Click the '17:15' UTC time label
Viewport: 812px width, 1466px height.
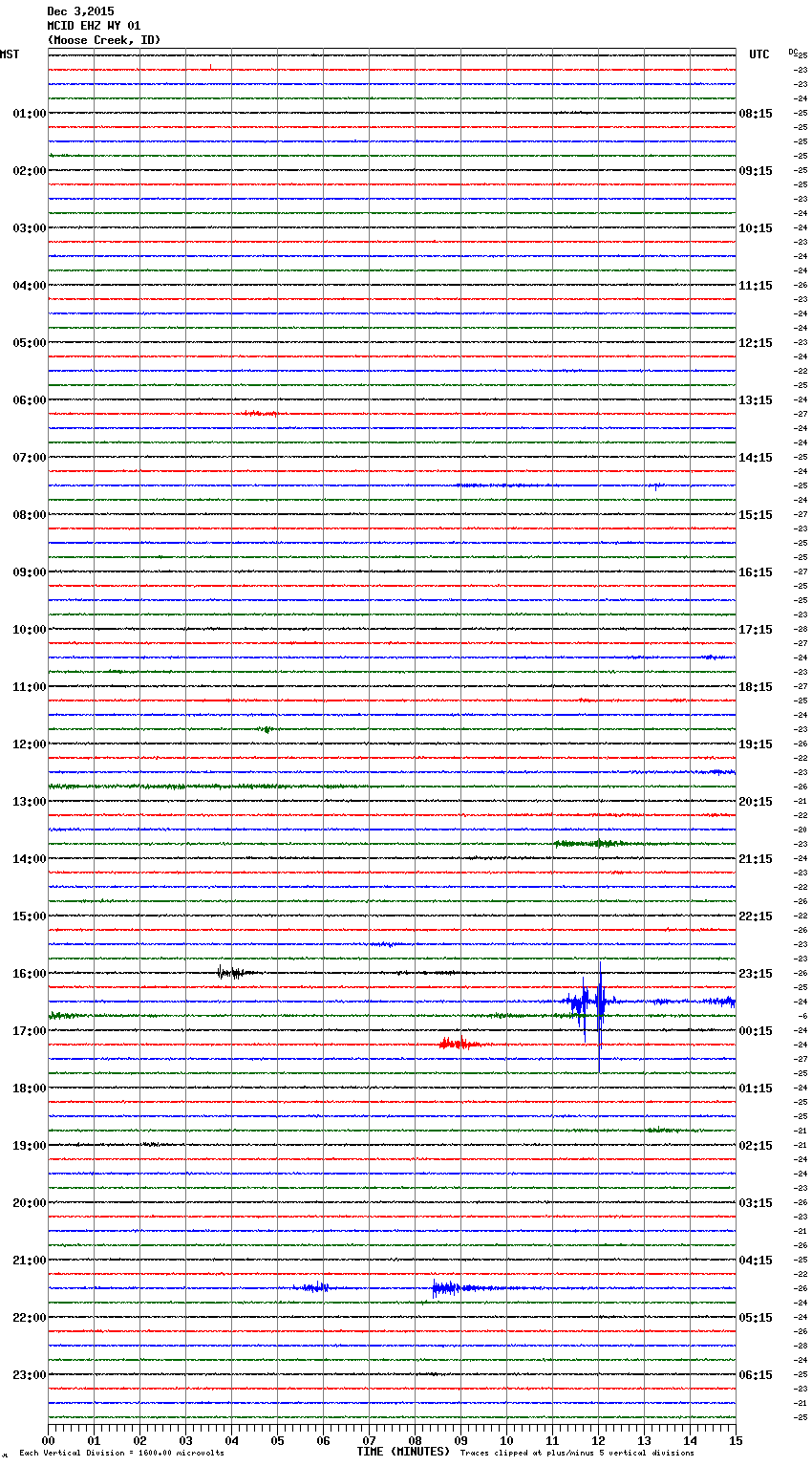click(756, 630)
